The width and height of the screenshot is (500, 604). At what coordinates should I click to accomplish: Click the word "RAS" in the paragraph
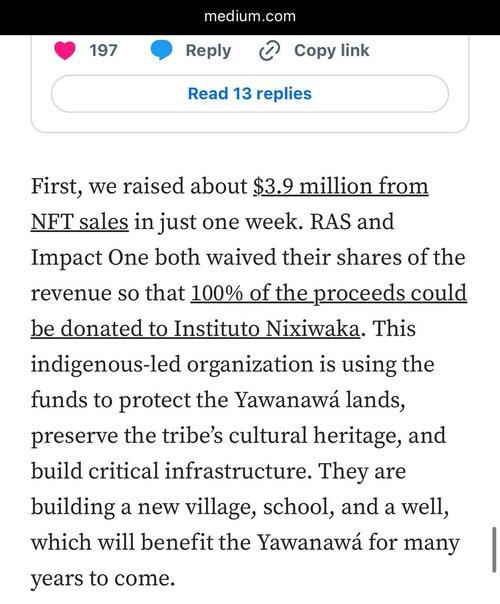[331, 222]
